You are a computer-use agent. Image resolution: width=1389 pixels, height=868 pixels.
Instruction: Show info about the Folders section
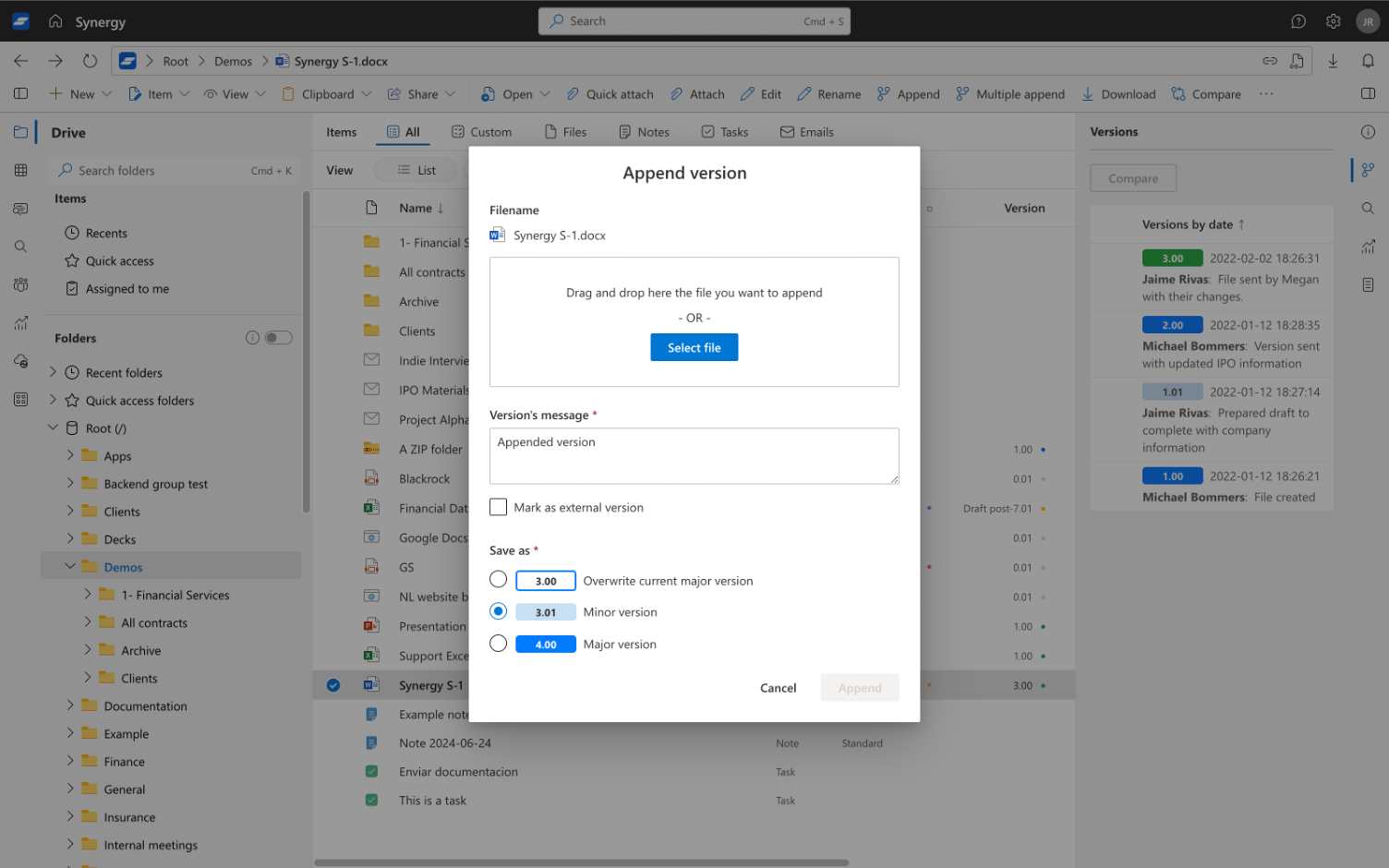click(252, 338)
